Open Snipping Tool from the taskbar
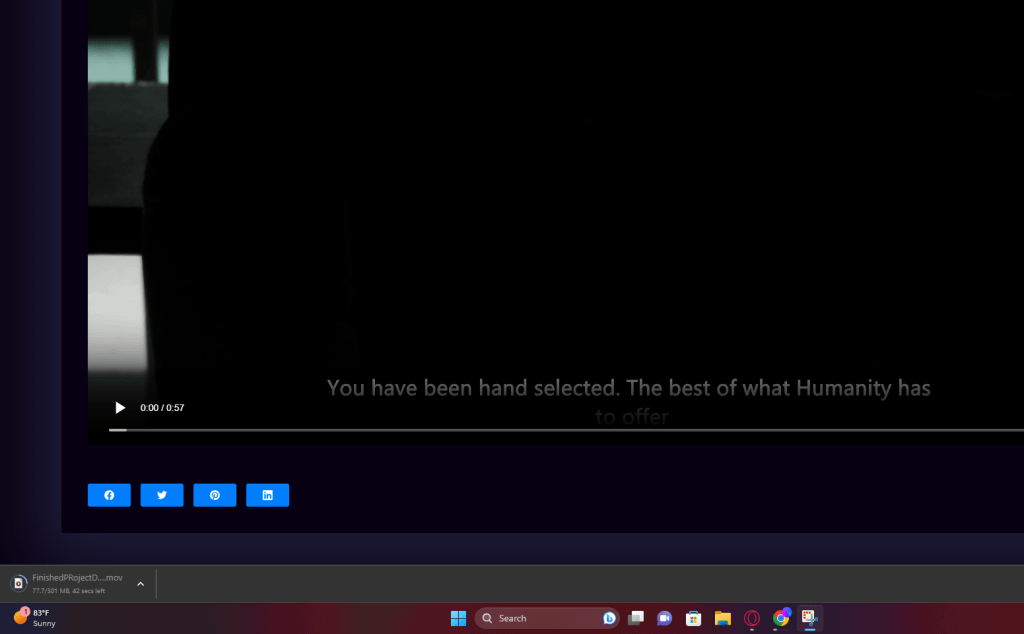Image resolution: width=1024 pixels, height=634 pixels. click(x=809, y=618)
